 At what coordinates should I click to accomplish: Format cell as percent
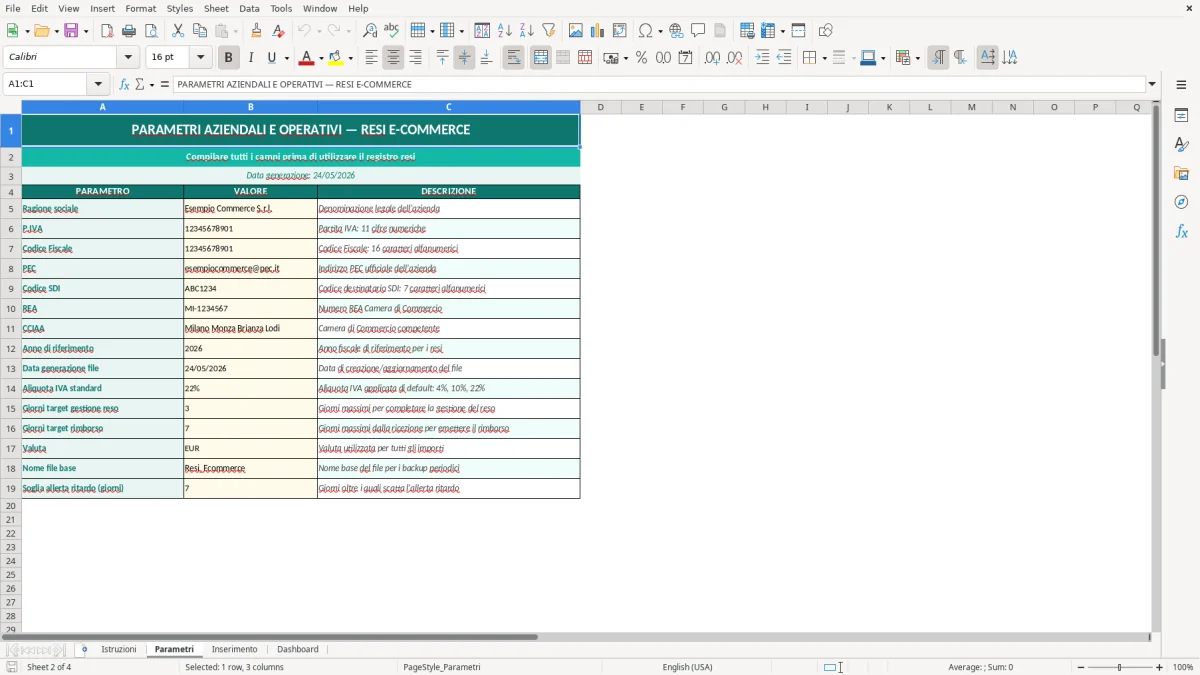coord(641,58)
